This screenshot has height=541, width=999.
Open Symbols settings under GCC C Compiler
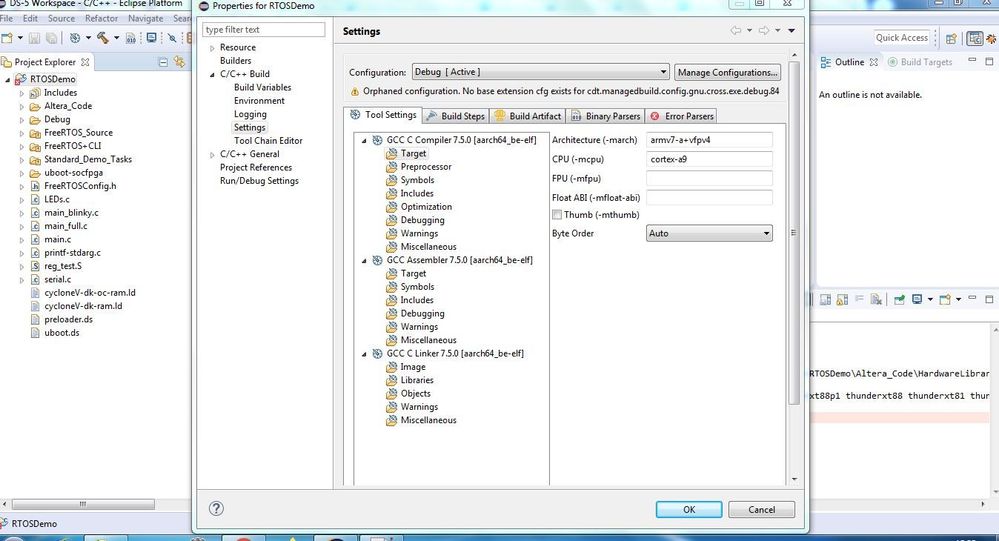tap(410, 180)
